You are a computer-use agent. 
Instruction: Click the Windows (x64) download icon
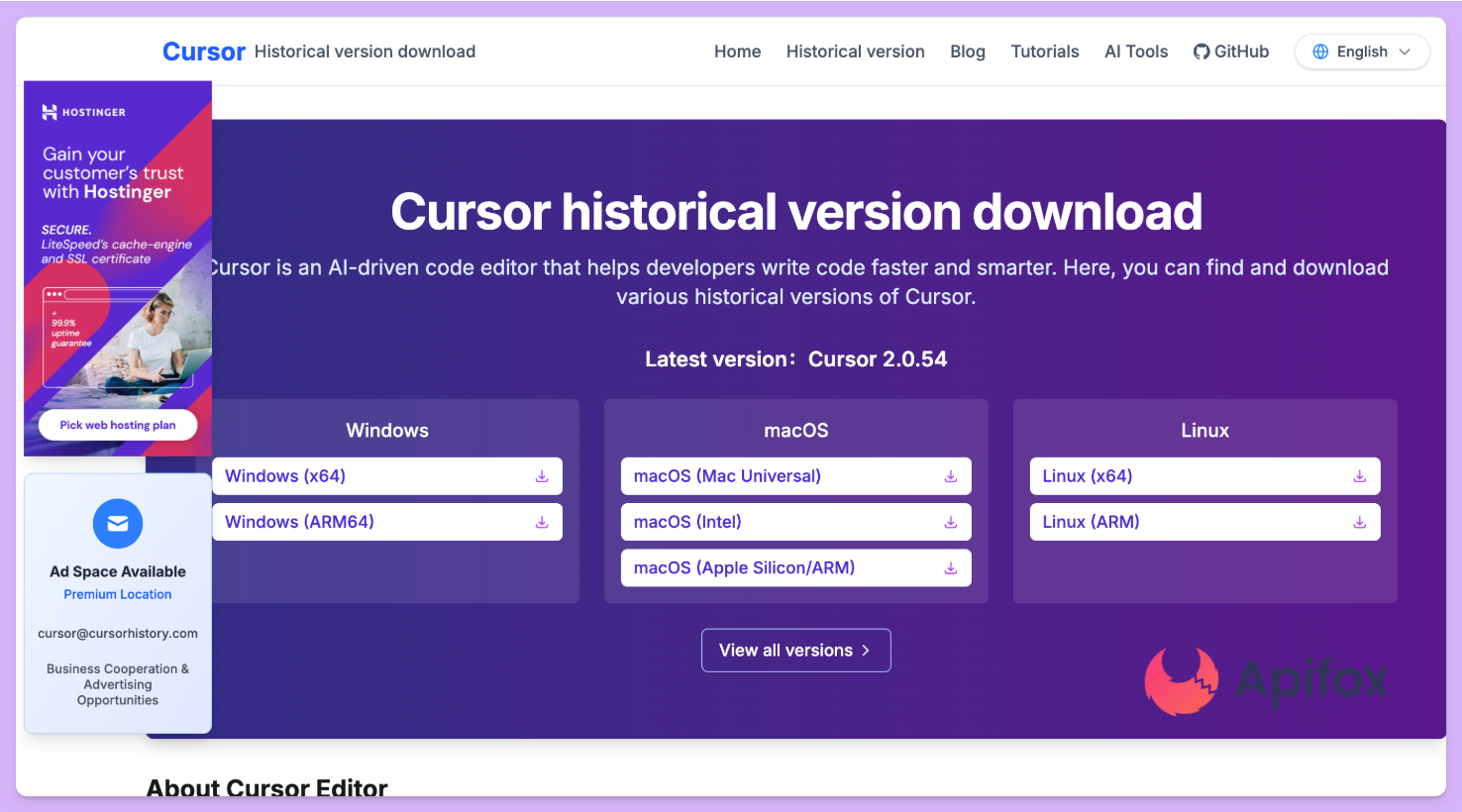pos(542,476)
